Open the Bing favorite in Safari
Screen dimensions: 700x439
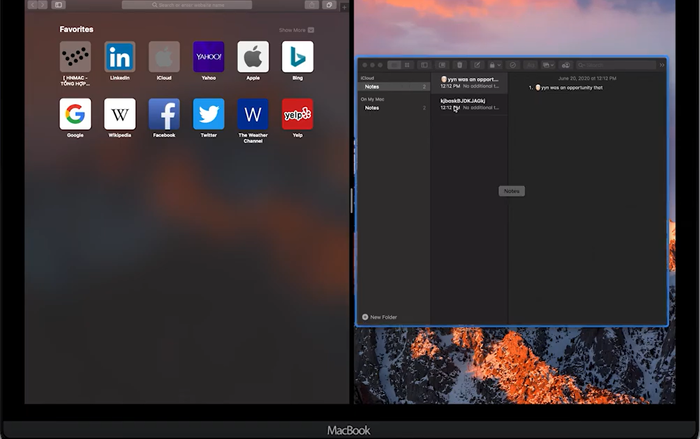click(x=297, y=57)
